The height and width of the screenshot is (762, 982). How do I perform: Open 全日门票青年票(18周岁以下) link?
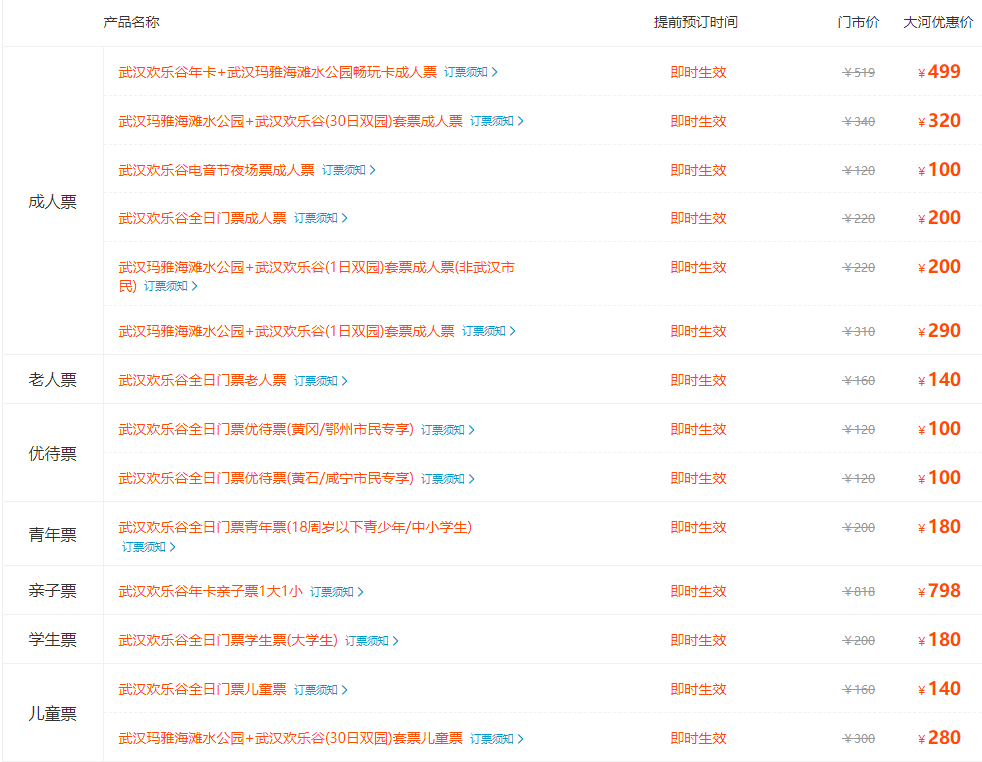[295, 527]
